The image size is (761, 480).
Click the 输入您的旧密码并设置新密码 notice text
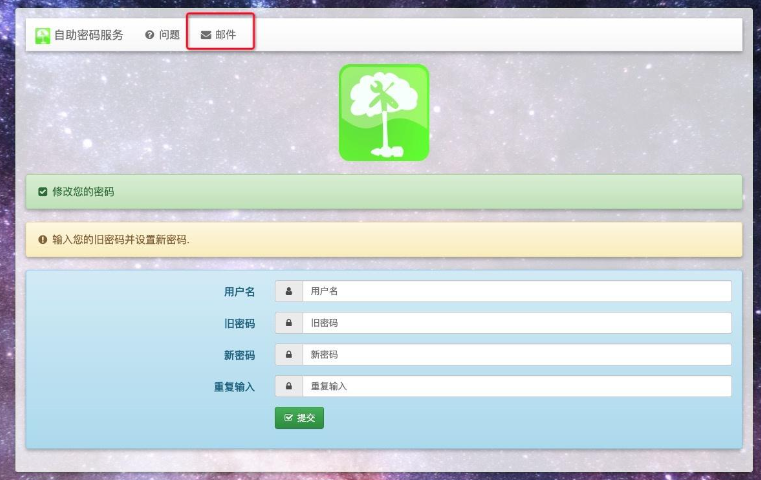(x=121, y=240)
